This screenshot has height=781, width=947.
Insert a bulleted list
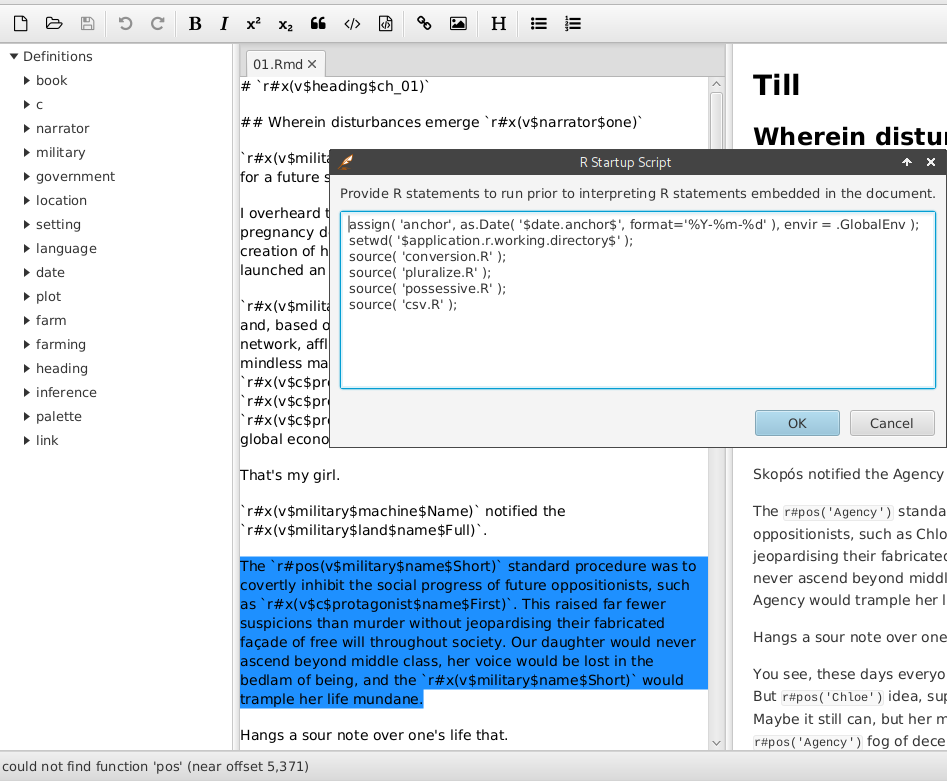click(x=538, y=23)
